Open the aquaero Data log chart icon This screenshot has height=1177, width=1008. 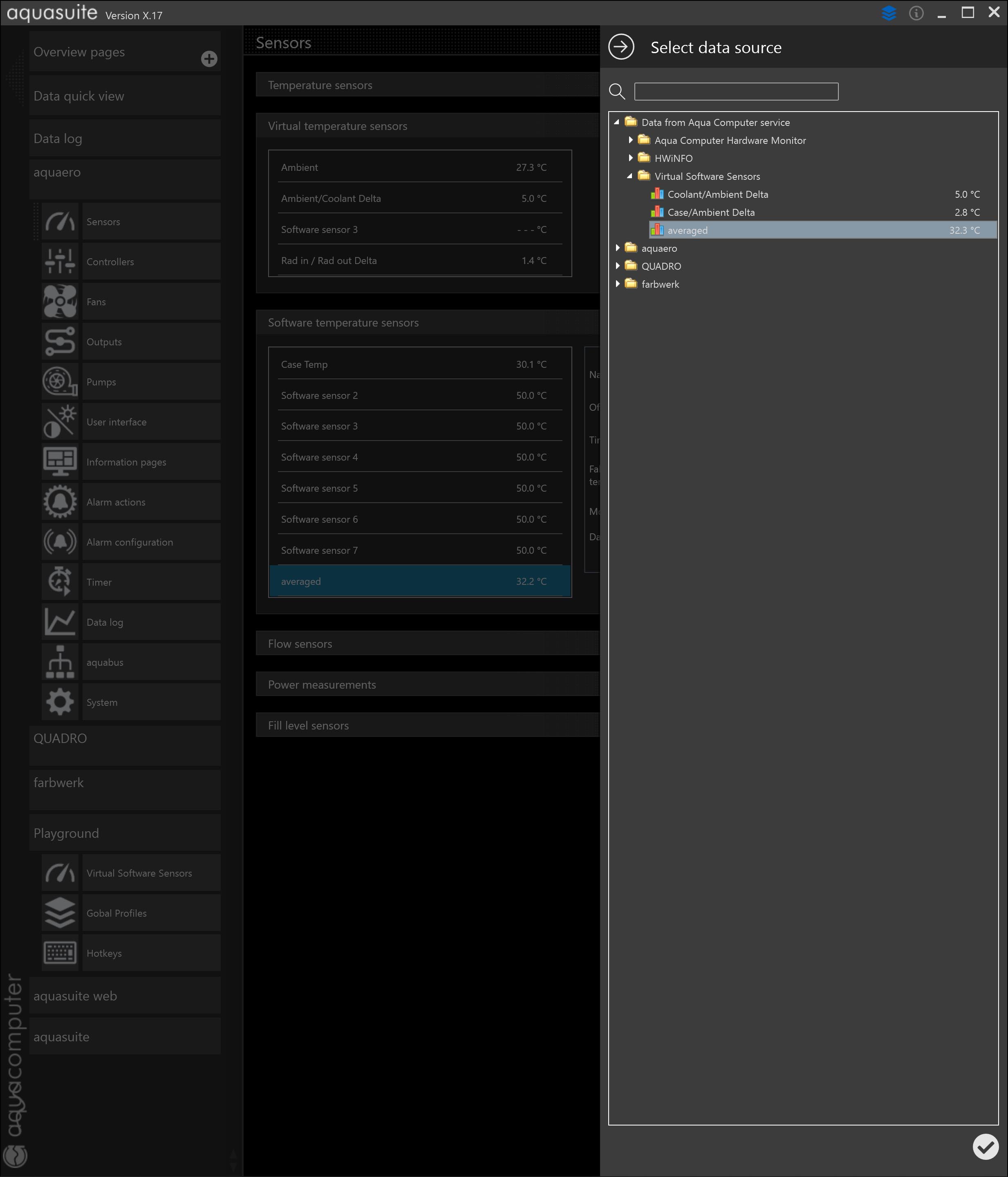pos(60,622)
